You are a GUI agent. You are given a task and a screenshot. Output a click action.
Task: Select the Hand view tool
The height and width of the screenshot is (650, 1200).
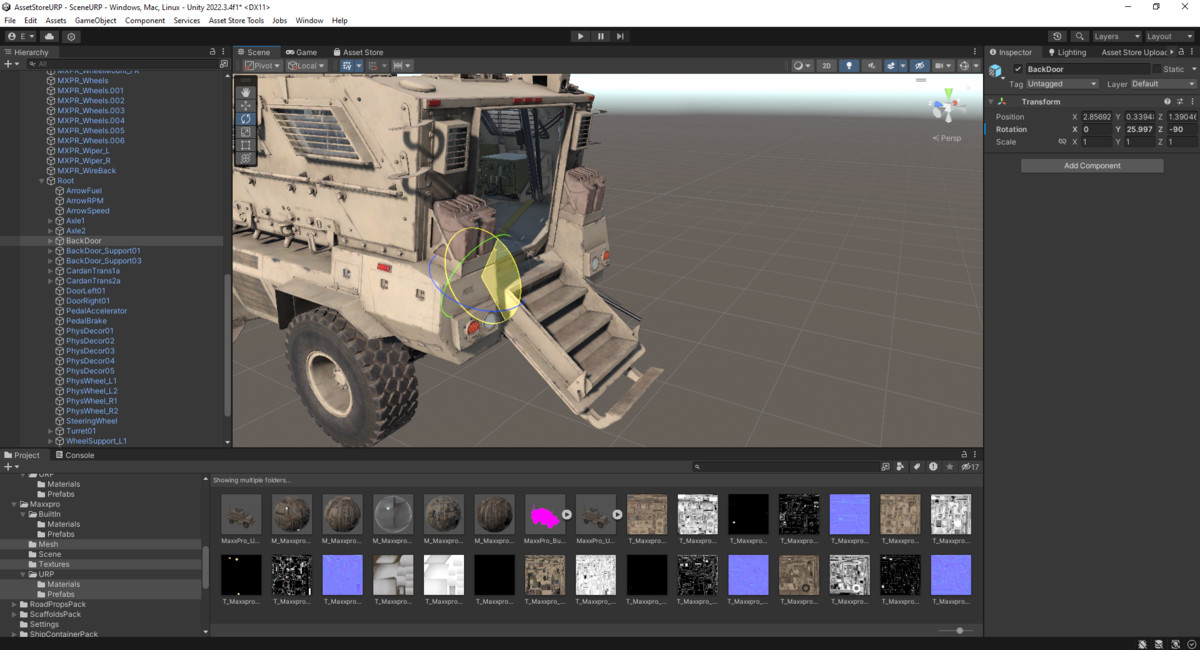(246, 93)
